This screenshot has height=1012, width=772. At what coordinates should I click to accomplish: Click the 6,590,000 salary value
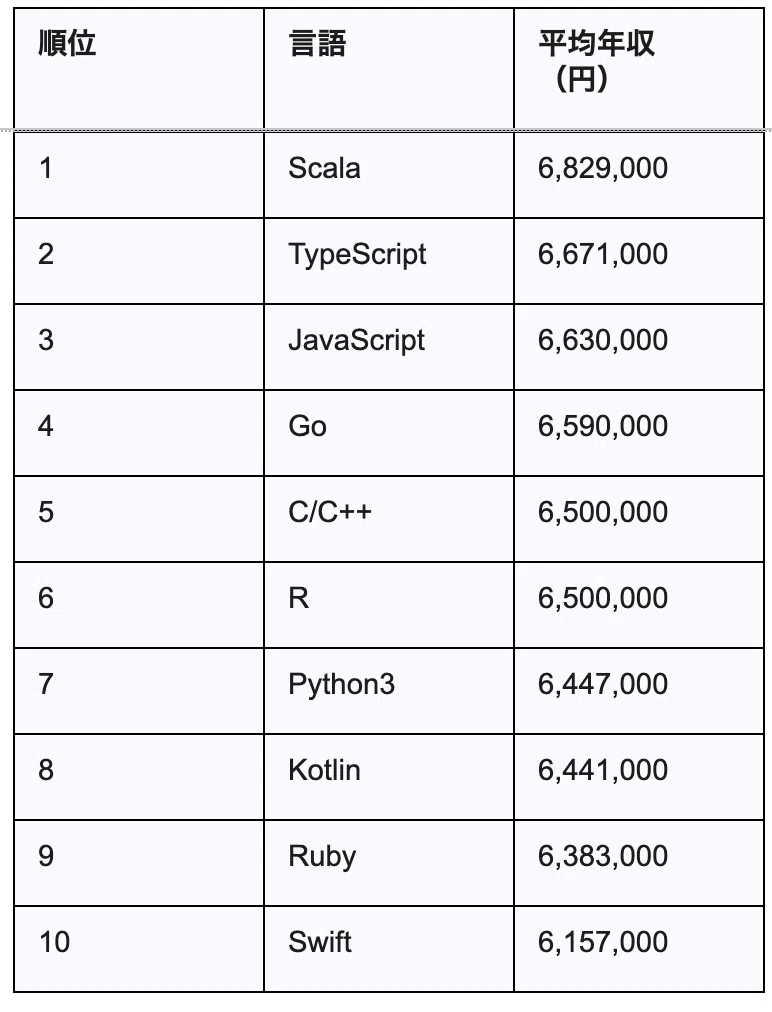603,426
